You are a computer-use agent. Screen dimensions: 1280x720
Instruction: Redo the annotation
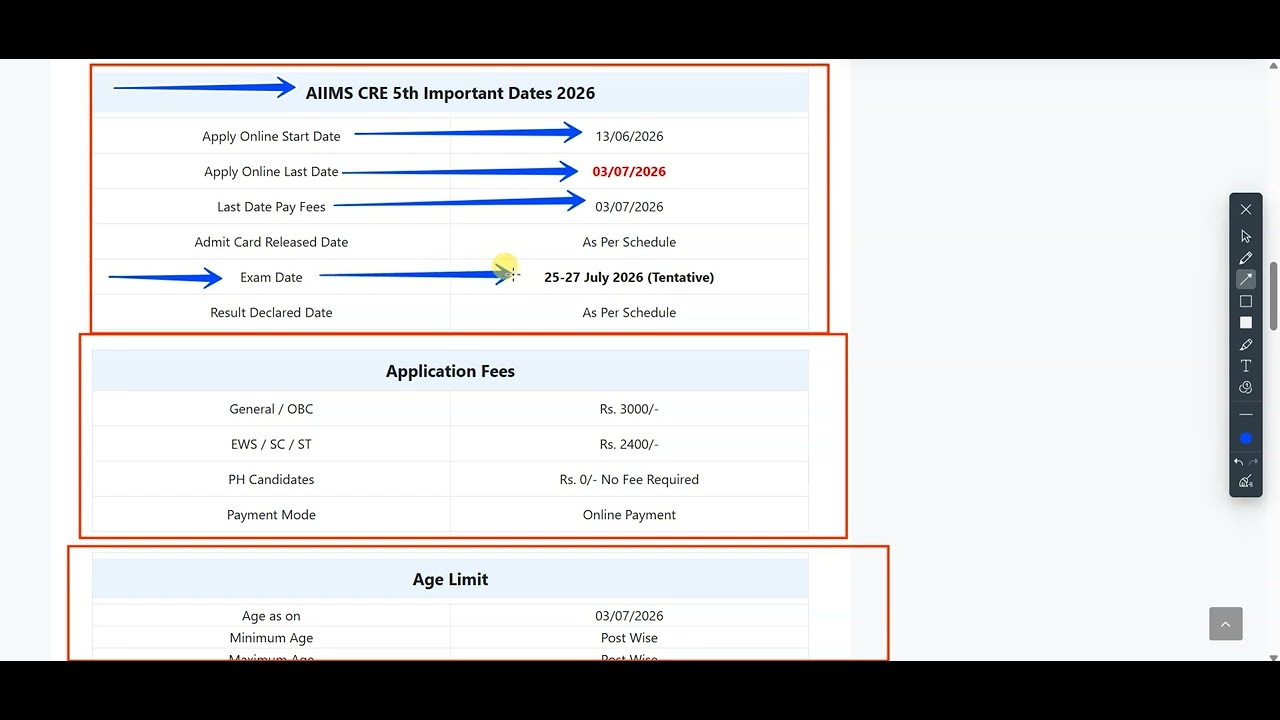[x=1253, y=462]
